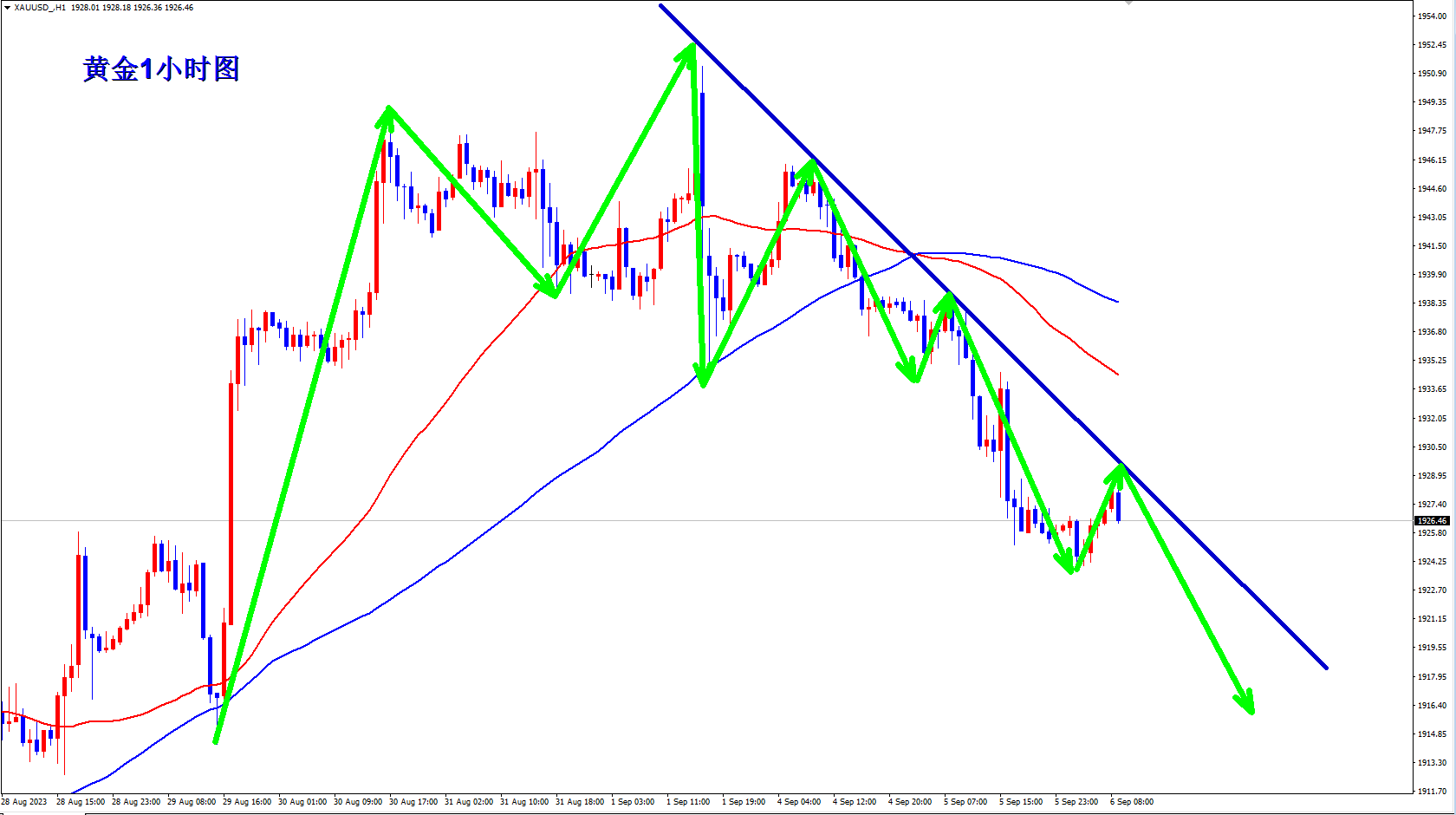Click the 1954.00 price scale label
This screenshot has width=1456, height=815.
1432,16
